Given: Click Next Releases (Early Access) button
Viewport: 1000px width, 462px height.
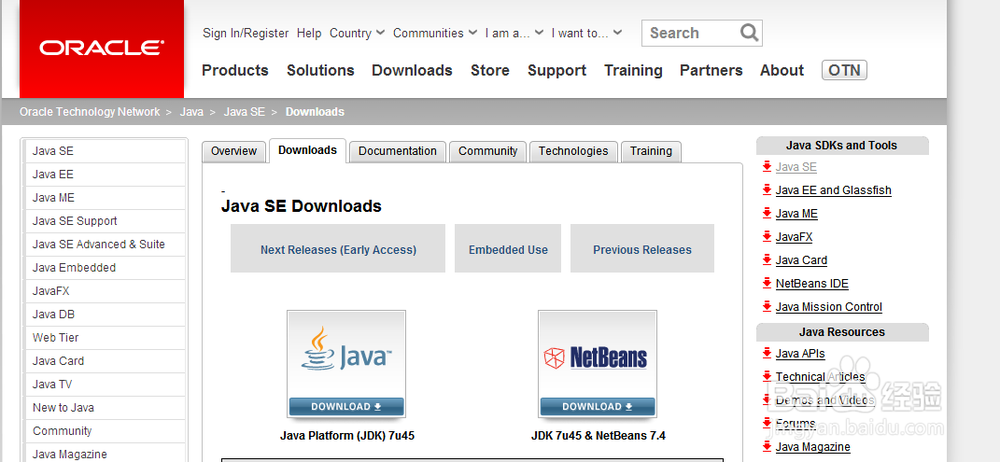Looking at the screenshot, I should [338, 249].
